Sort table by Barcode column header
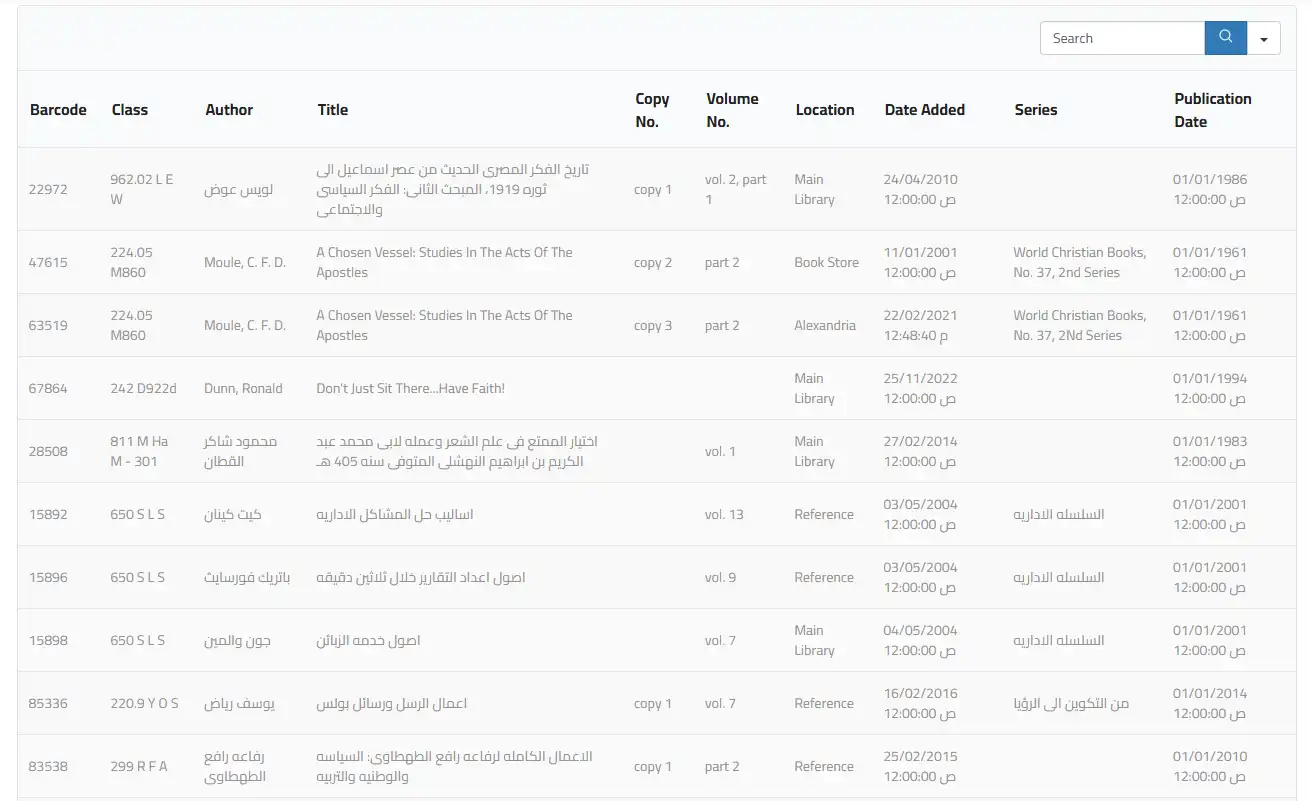Viewport: 1312px width, 801px height. click(58, 110)
